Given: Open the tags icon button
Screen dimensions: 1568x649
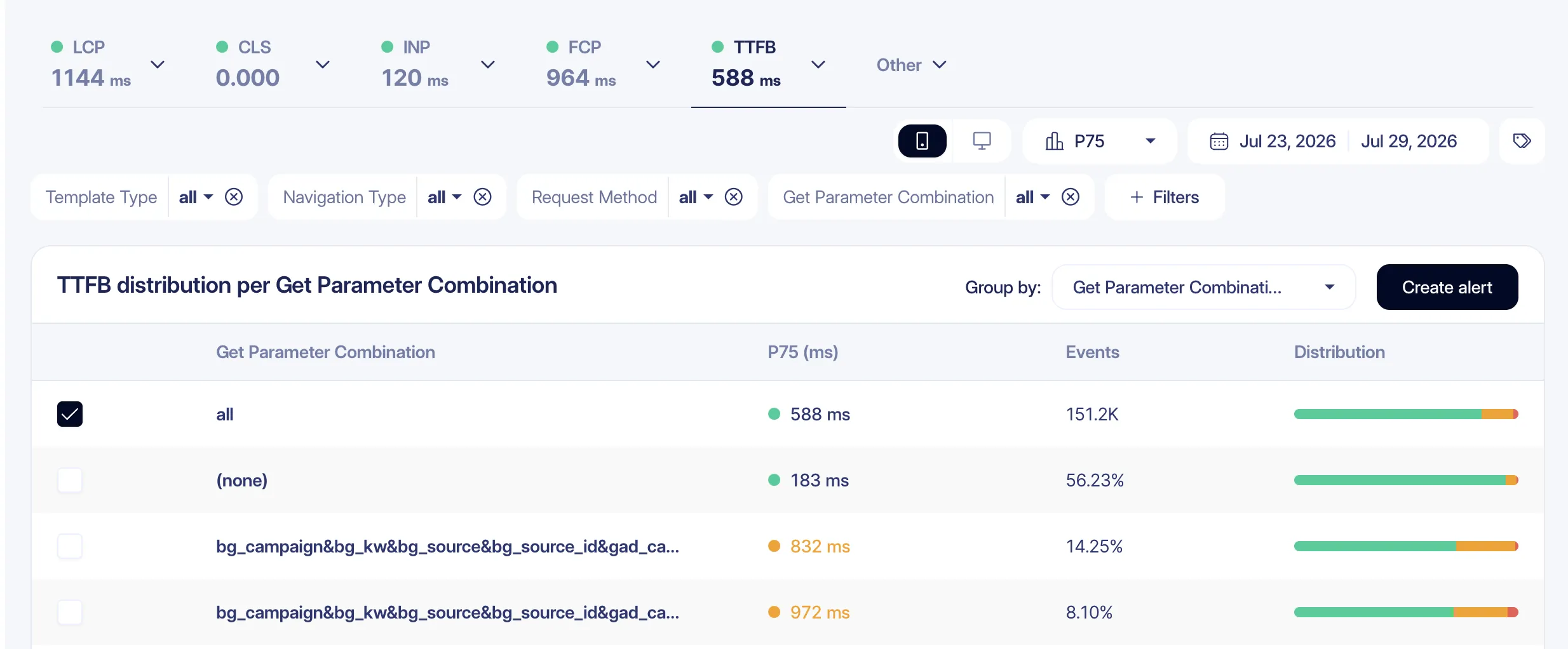Looking at the screenshot, I should click(1522, 141).
